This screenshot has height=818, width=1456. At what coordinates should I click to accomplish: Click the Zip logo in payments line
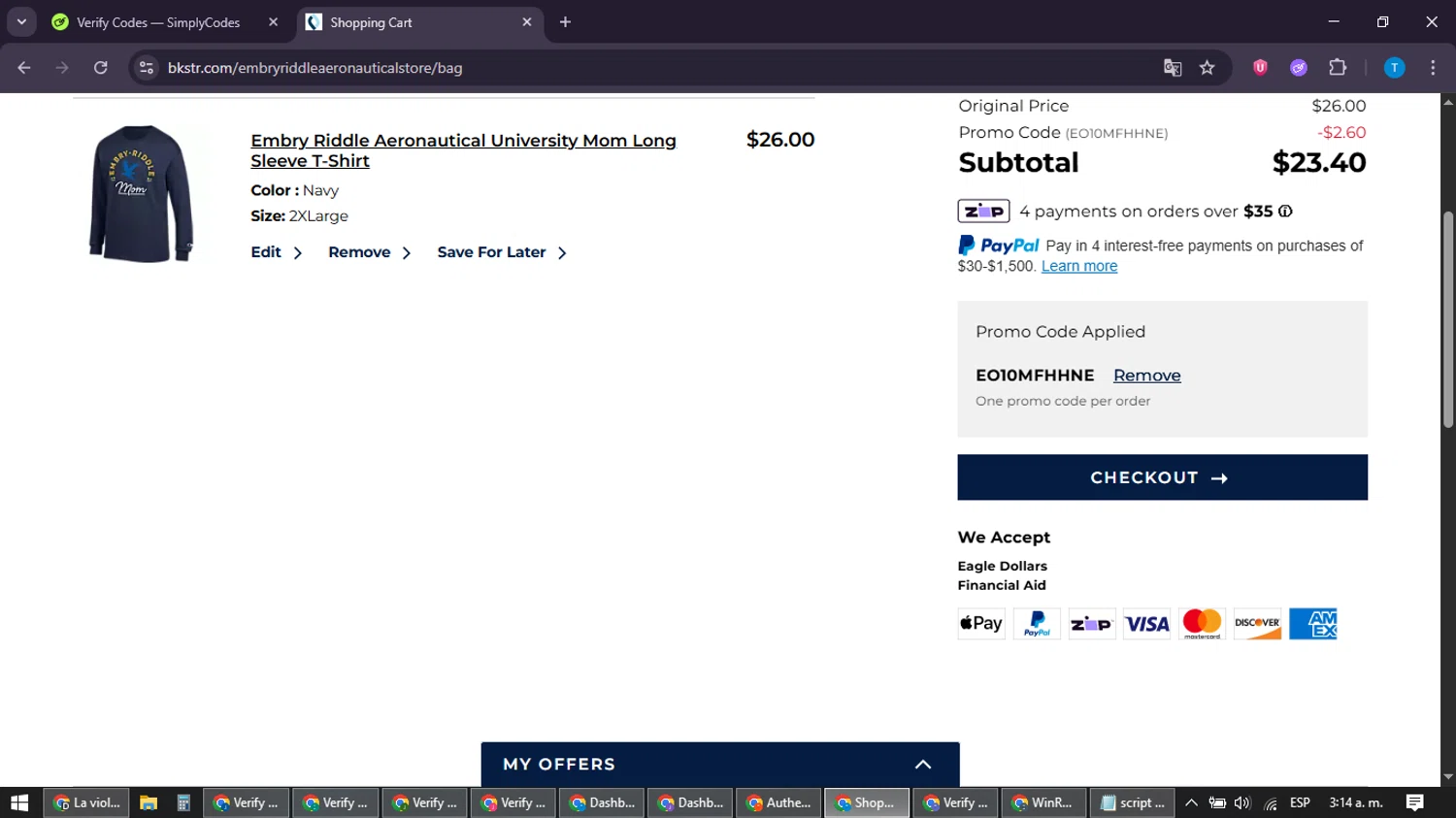coord(983,211)
